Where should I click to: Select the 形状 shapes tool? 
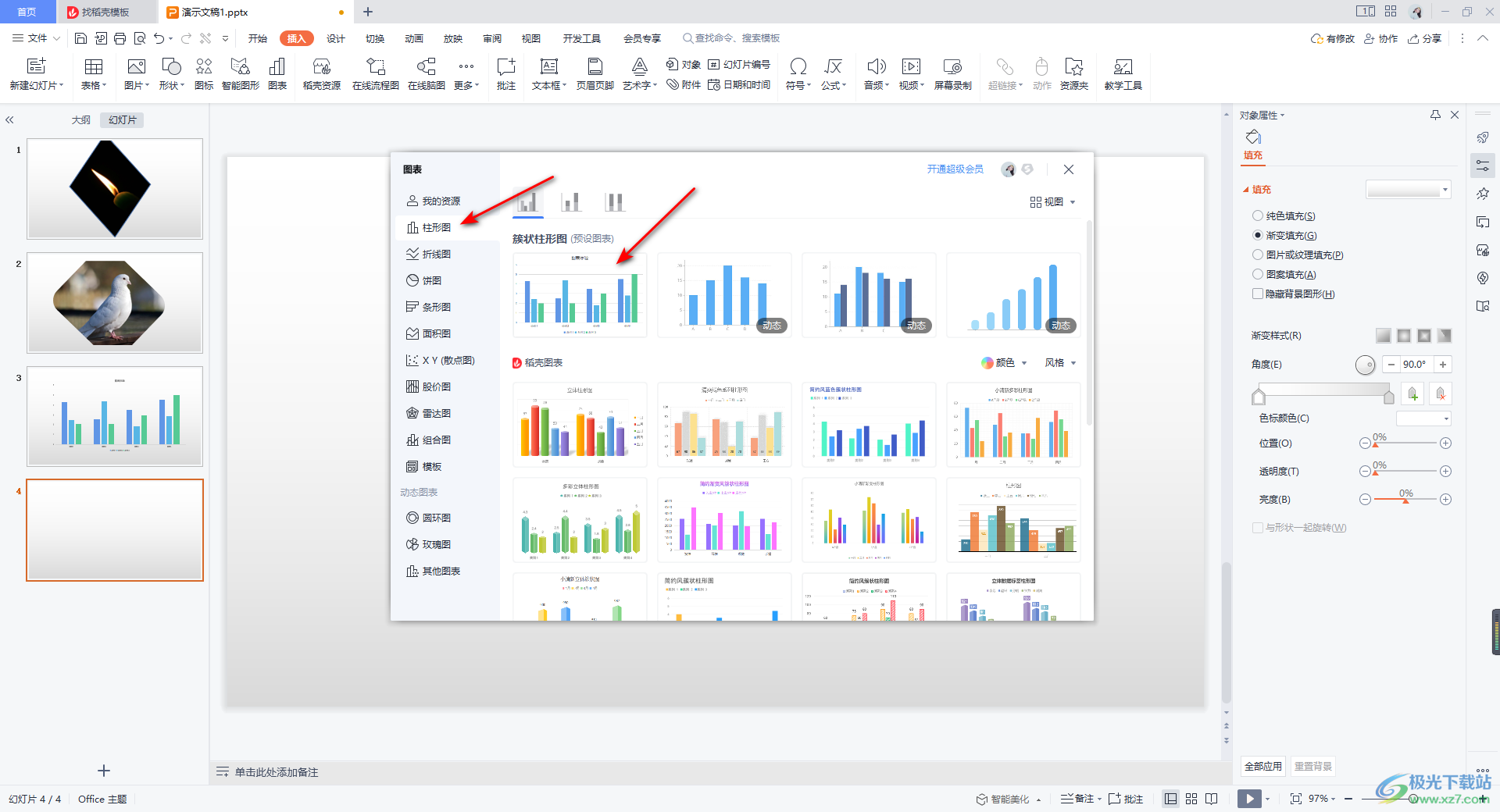pos(171,74)
